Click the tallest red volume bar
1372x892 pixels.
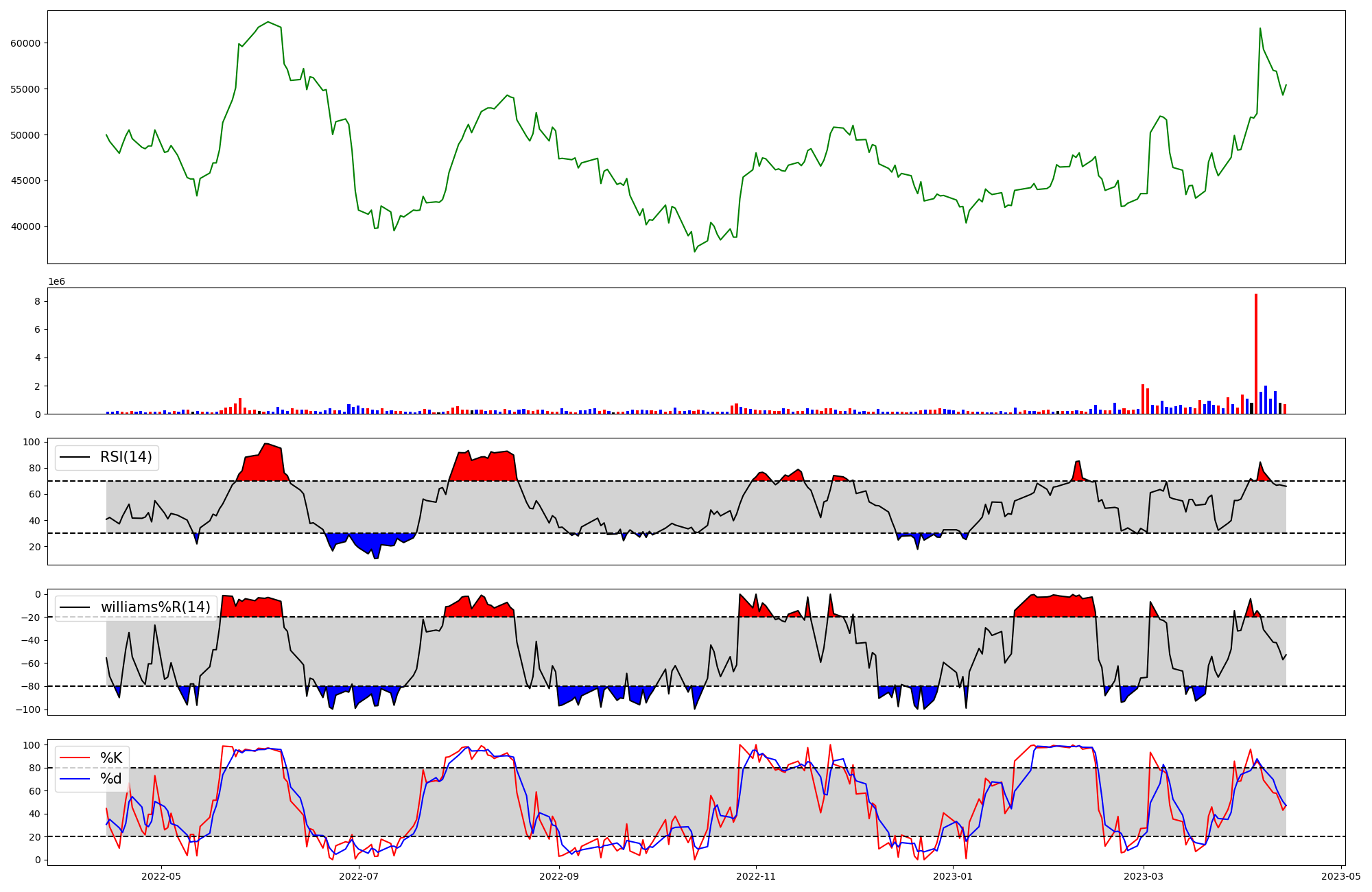click(x=1256, y=353)
